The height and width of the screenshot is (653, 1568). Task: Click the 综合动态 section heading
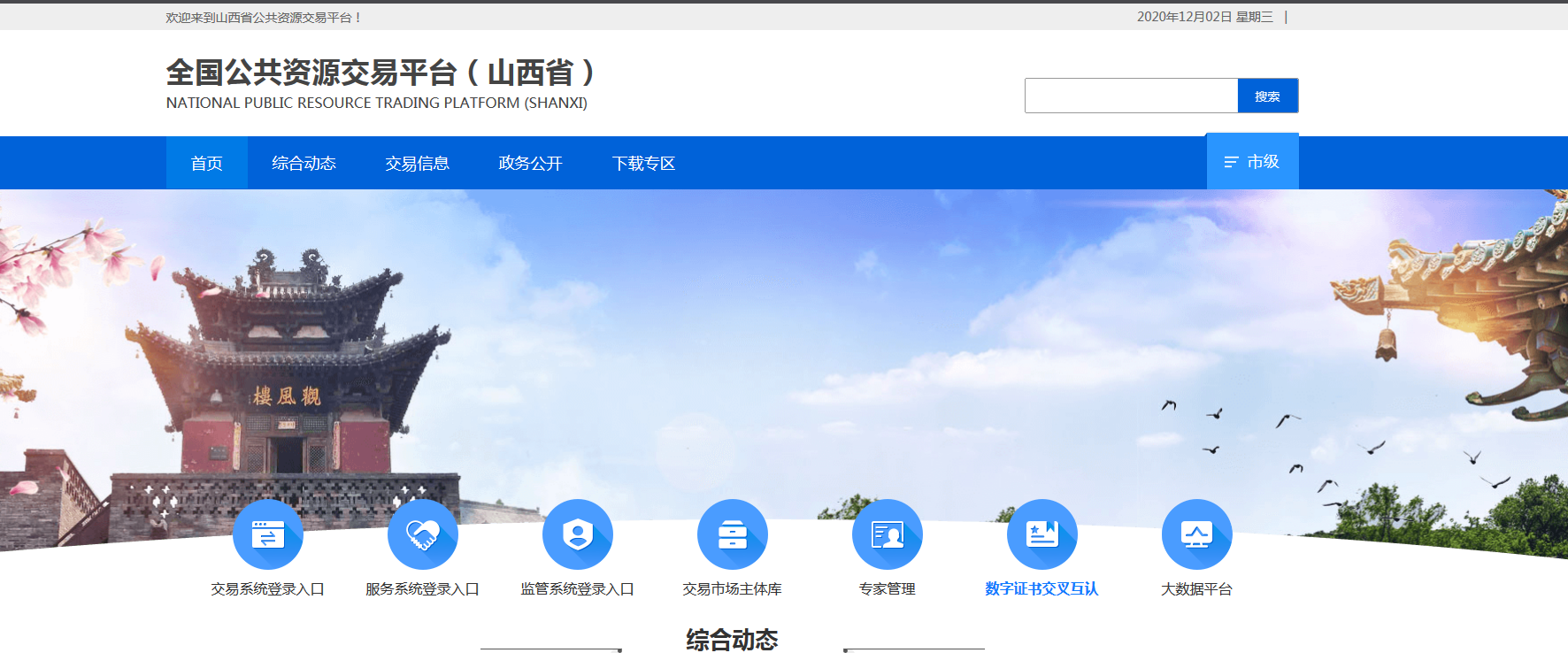(732, 639)
